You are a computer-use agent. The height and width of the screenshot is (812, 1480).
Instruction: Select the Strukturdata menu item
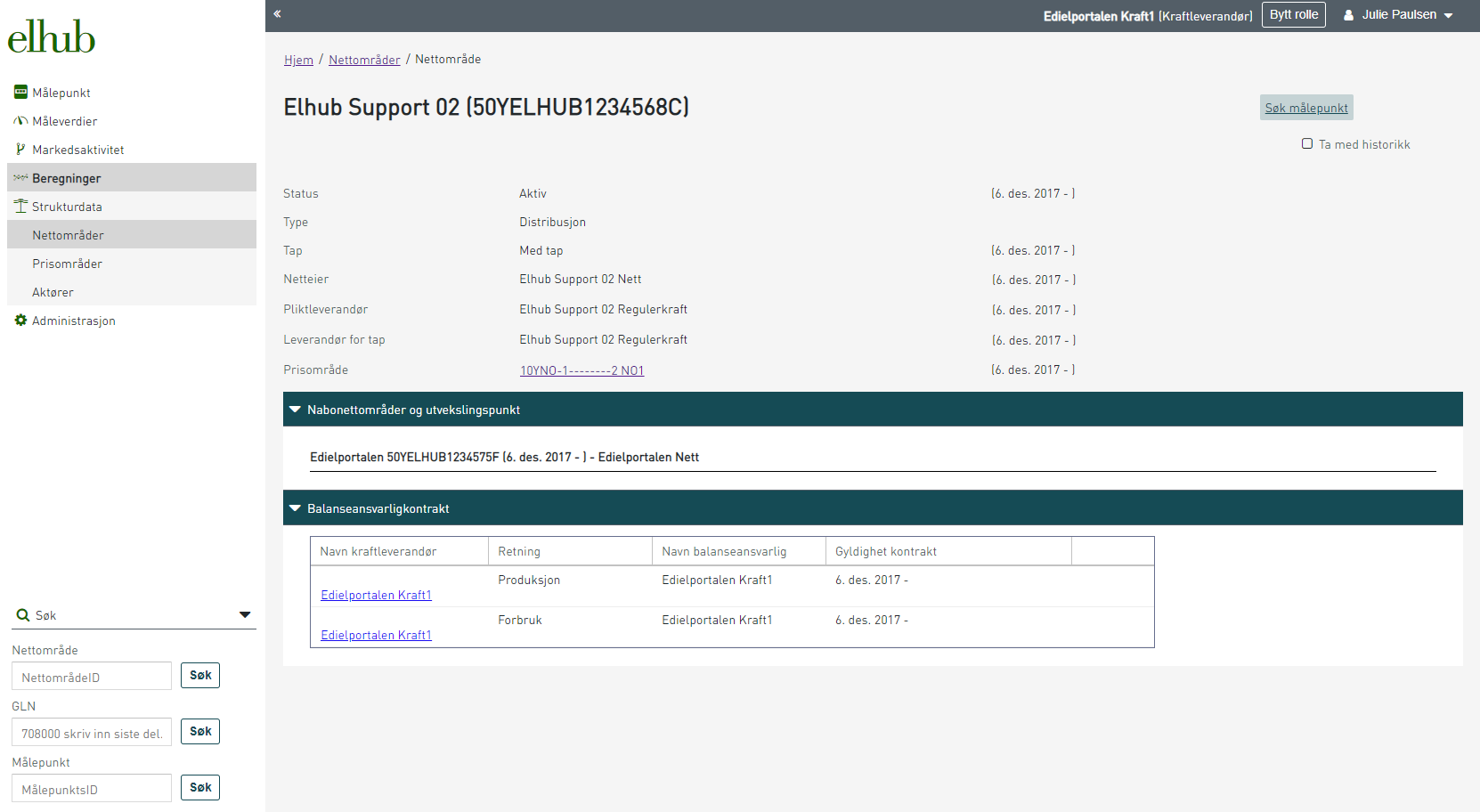132,206
